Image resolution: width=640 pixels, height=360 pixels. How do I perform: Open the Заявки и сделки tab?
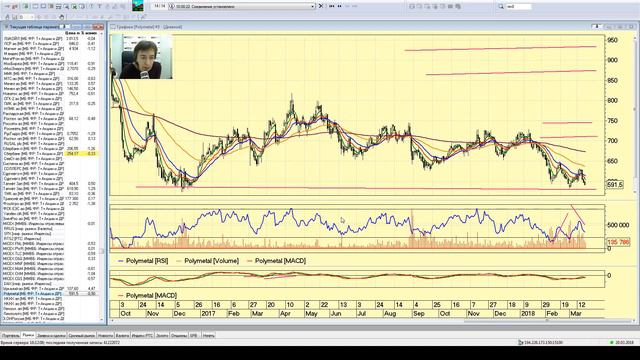click(51, 336)
